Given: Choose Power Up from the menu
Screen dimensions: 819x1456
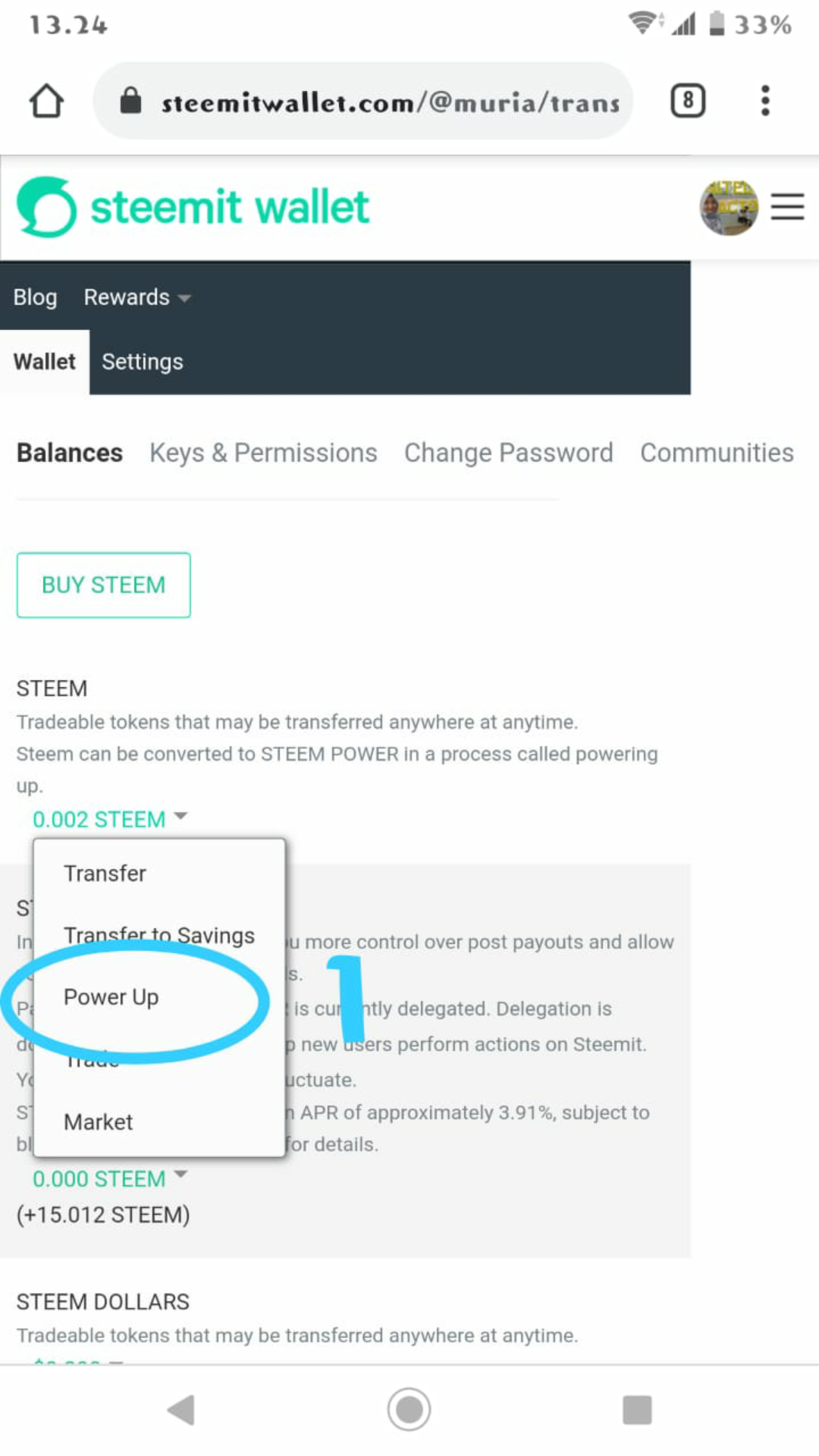Looking at the screenshot, I should (x=111, y=997).
